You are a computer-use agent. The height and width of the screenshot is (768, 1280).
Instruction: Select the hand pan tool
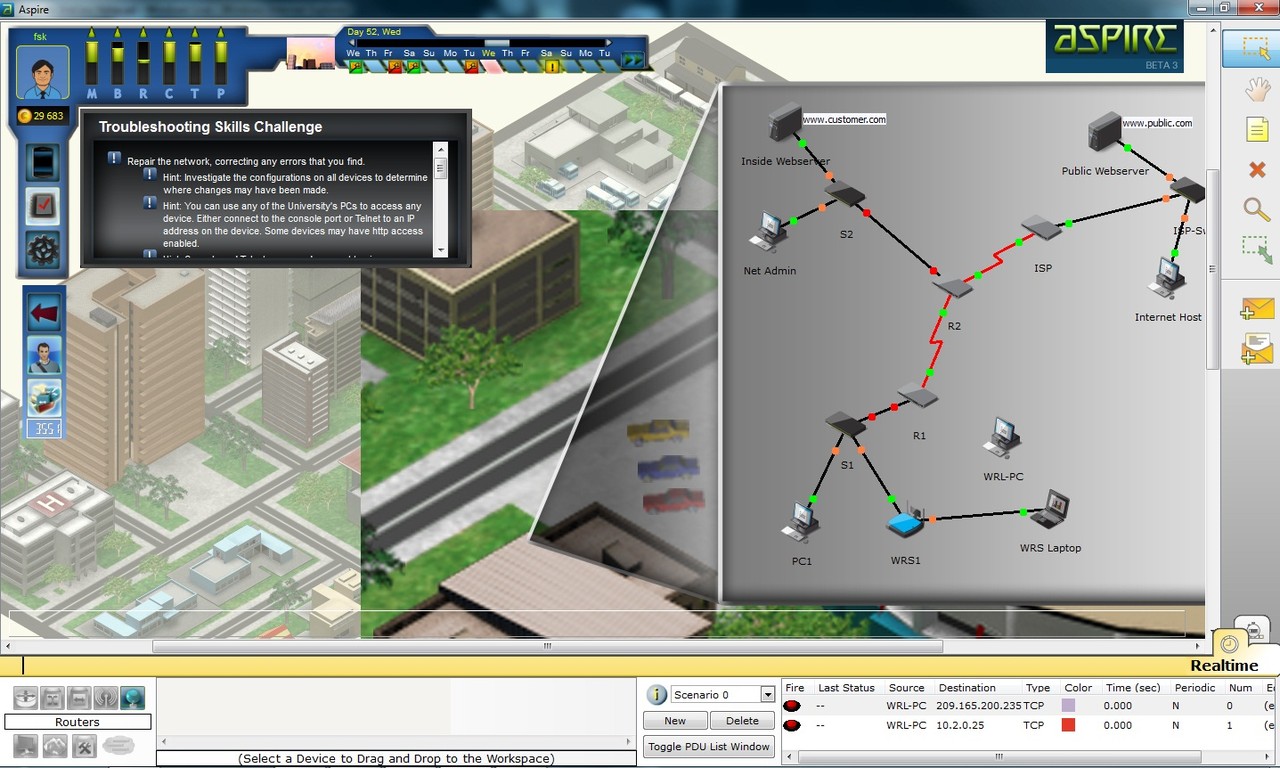tap(1256, 88)
